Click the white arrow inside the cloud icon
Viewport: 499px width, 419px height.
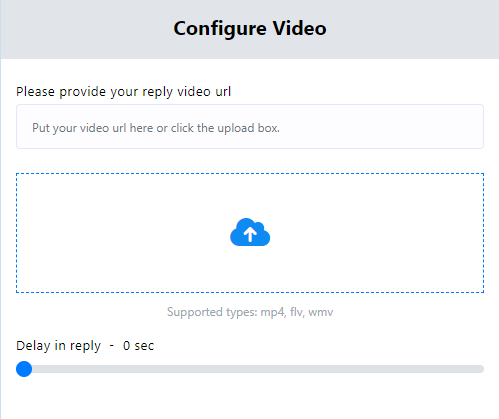coord(250,234)
